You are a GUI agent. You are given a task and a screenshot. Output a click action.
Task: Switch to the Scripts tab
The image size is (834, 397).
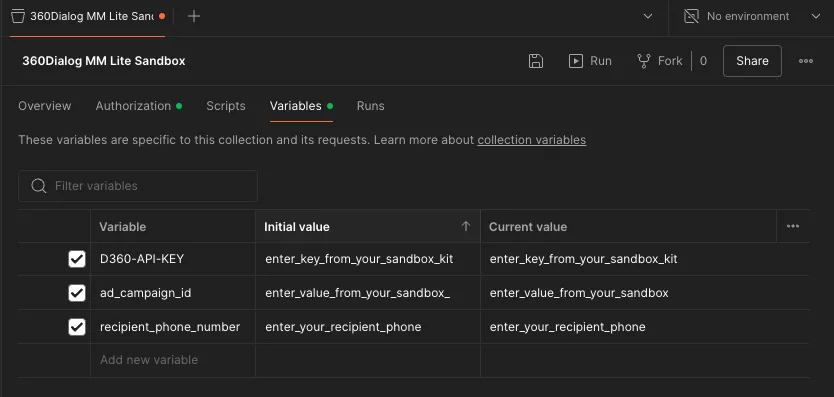(x=226, y=106)
